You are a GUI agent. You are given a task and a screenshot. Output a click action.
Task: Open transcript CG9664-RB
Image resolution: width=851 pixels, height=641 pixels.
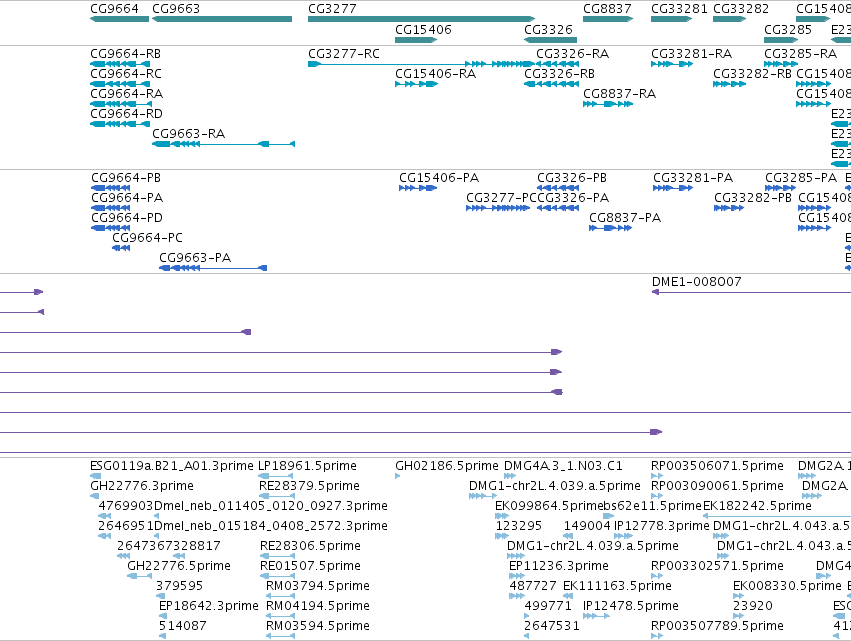pyautogui.click(x=125, y=54)
